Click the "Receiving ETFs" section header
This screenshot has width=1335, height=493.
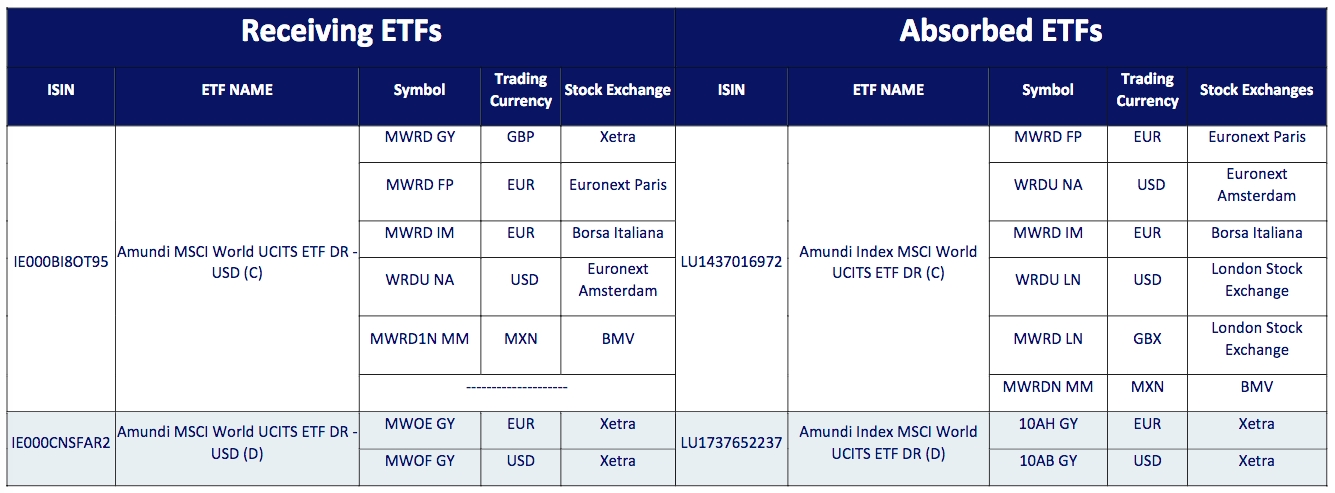(341, 32)
